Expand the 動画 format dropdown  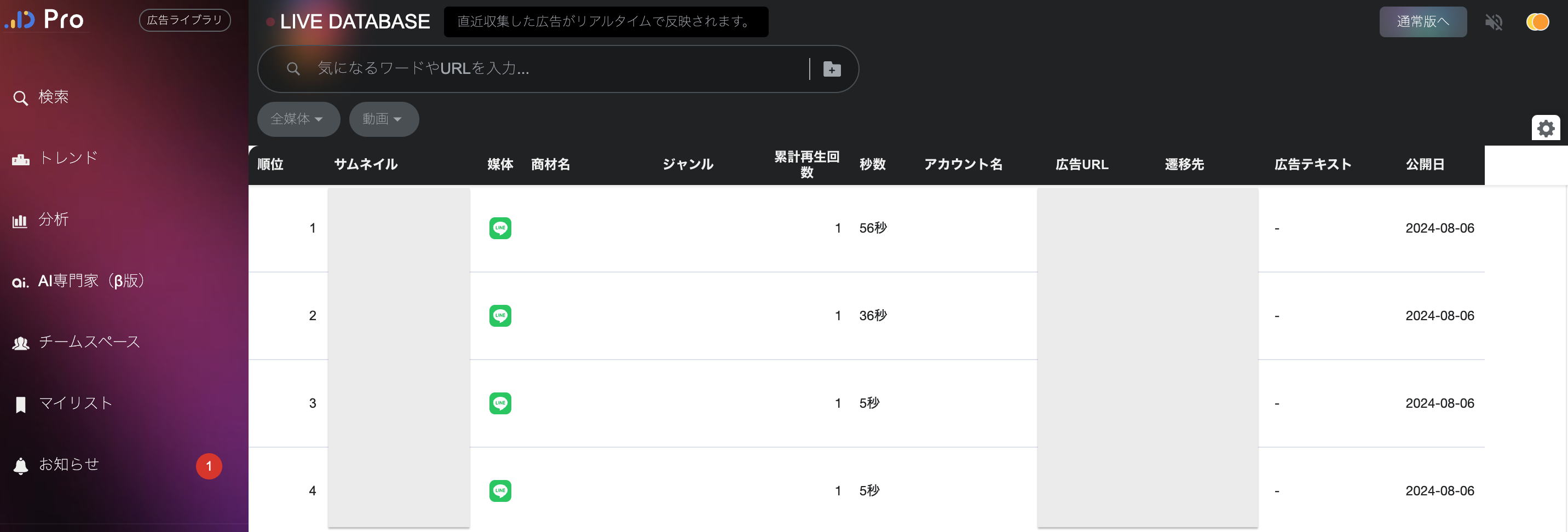[x=383, y=119]
